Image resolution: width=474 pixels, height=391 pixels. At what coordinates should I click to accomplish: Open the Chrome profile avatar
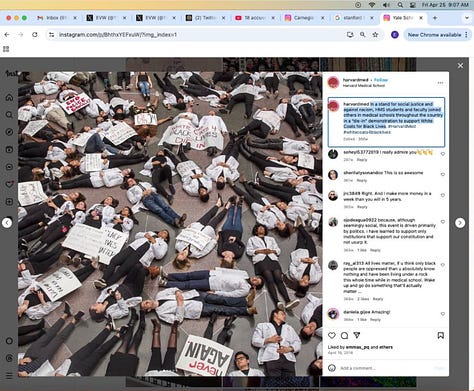(395, 35)
